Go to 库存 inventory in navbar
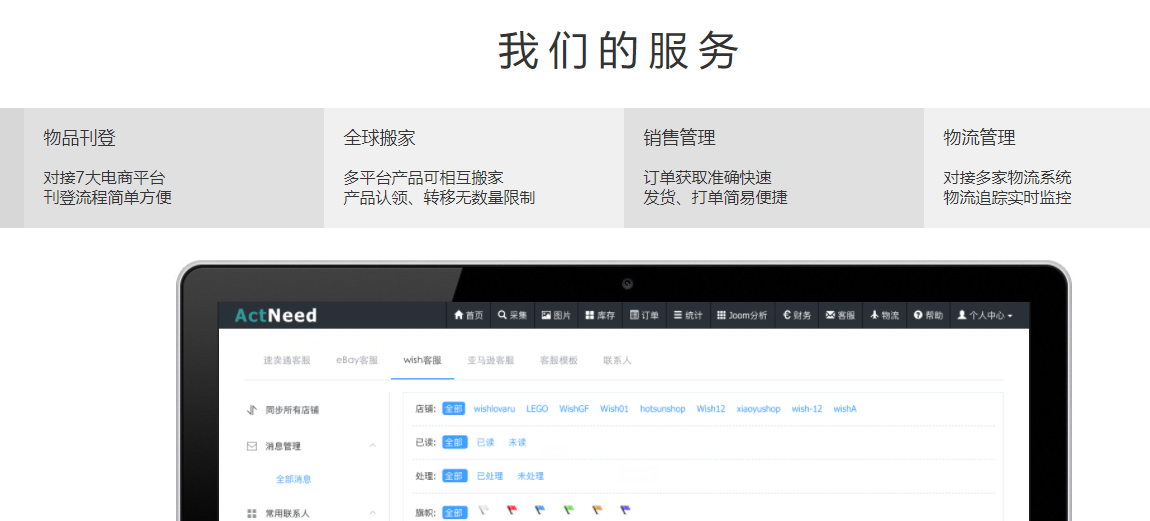 (x=600, y=315)
